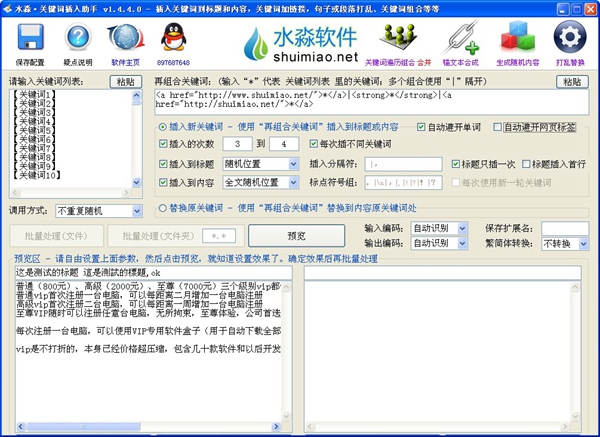The width and height of the screenshot is (600, 437).
Task: Click the maximum insert count field
Action: point(284,144)
